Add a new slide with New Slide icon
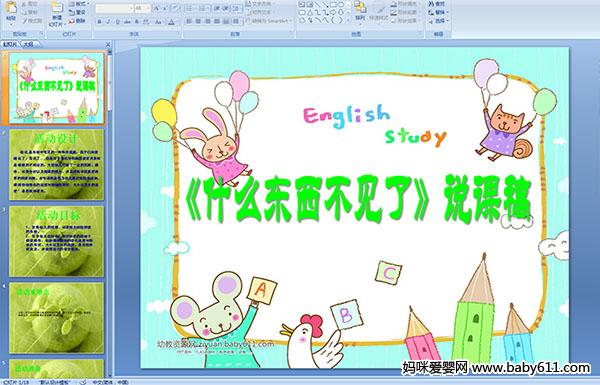Viewport: 600px width, 385px height. click(57, 14)
